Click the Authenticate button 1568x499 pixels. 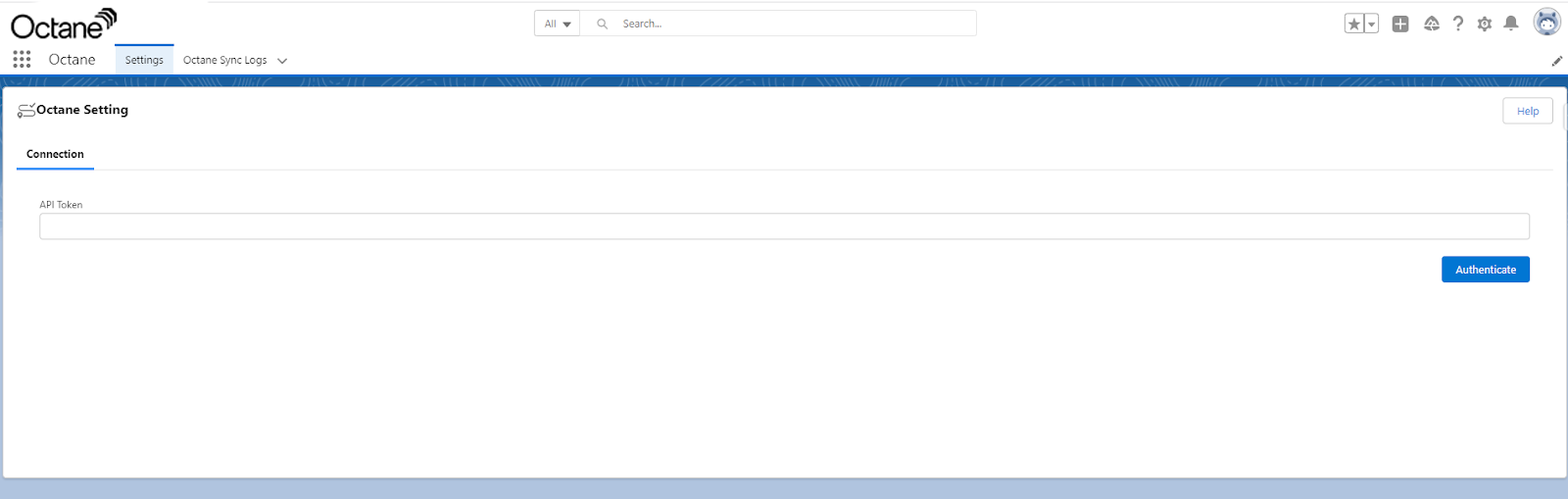pyautogui.click(x=1486, y=270)
